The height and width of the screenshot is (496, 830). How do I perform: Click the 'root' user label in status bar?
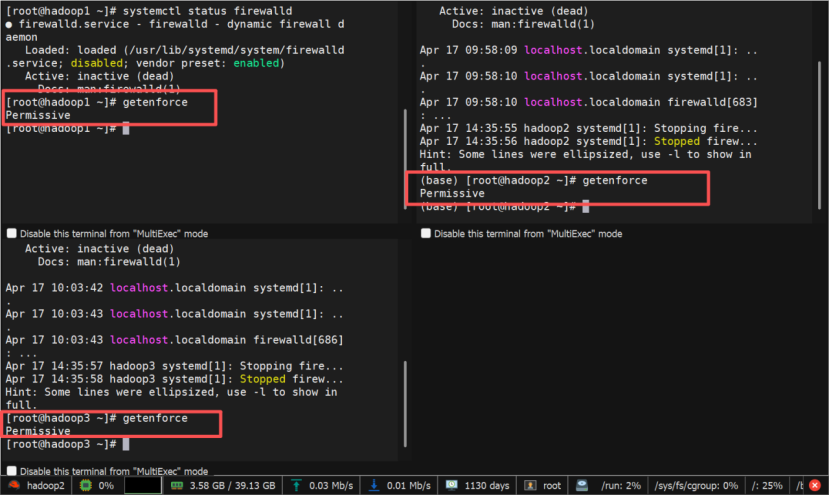pyautogui.click(x=552, y=485)
